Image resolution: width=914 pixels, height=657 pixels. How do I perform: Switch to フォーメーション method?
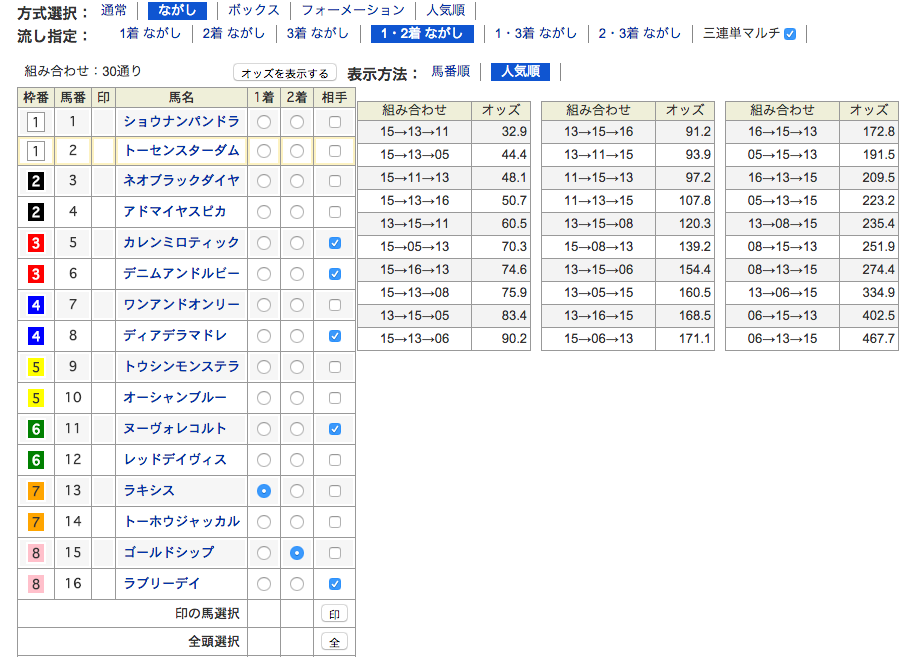tap(353, 10)
